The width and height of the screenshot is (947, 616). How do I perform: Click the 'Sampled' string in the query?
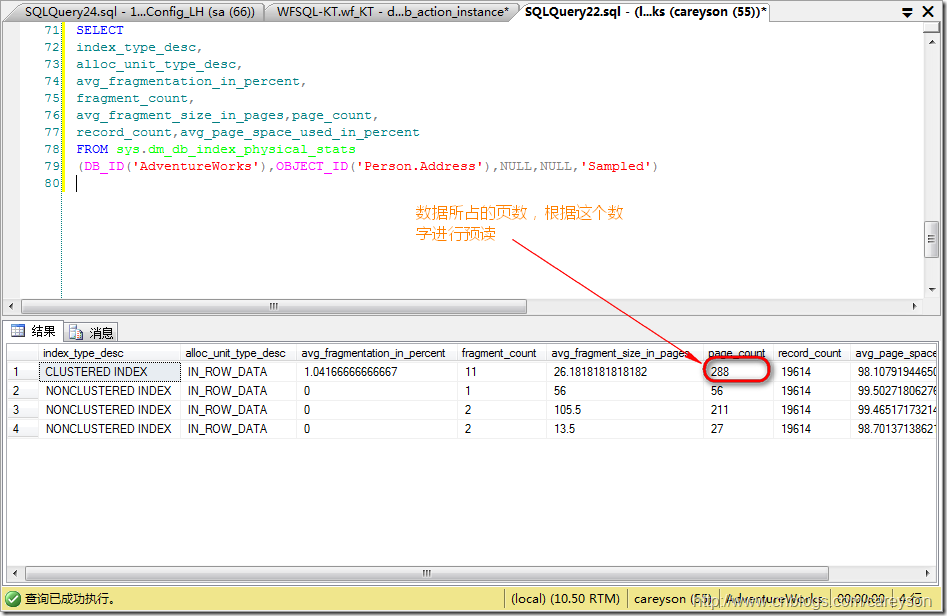click(615, 166)
